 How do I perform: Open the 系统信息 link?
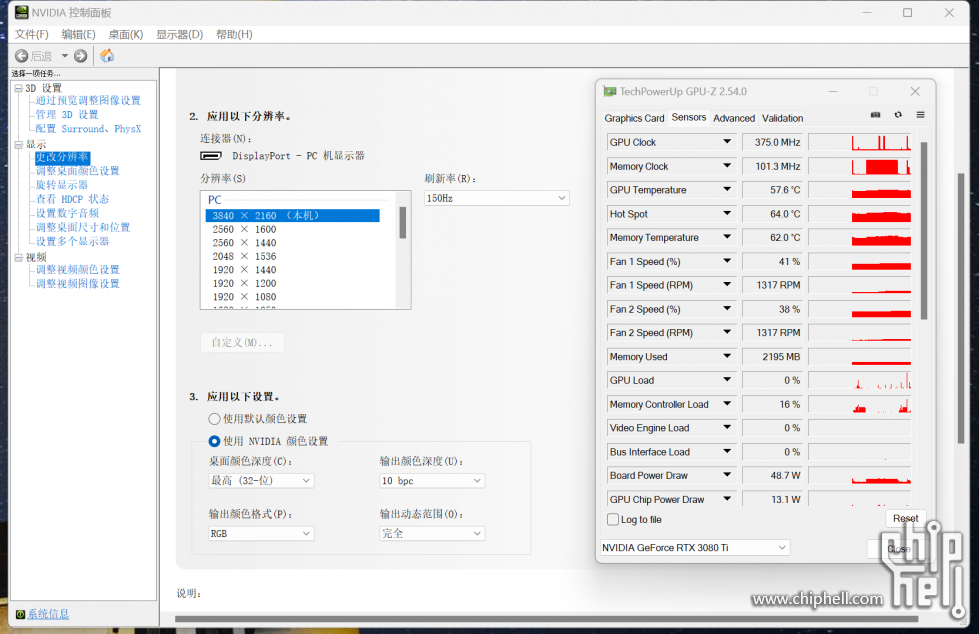[x=48, y=614]
